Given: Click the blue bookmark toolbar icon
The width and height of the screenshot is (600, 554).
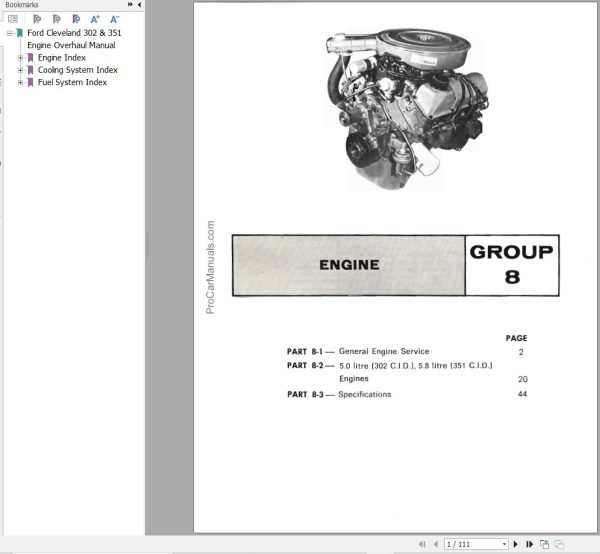Looking at the screenshot, I should pyautogui.click(x=76, y=19).
